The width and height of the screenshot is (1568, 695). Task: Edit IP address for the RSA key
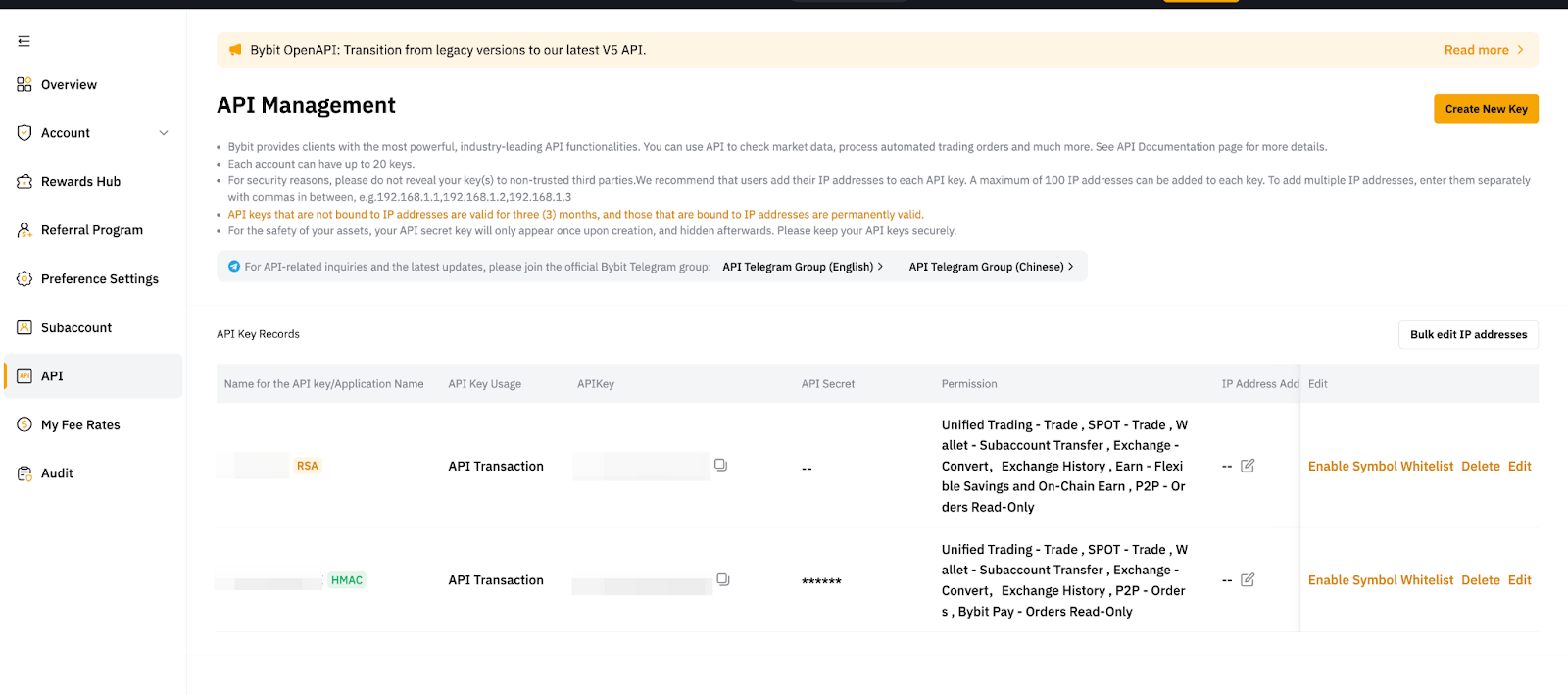tap(1248, 466)
